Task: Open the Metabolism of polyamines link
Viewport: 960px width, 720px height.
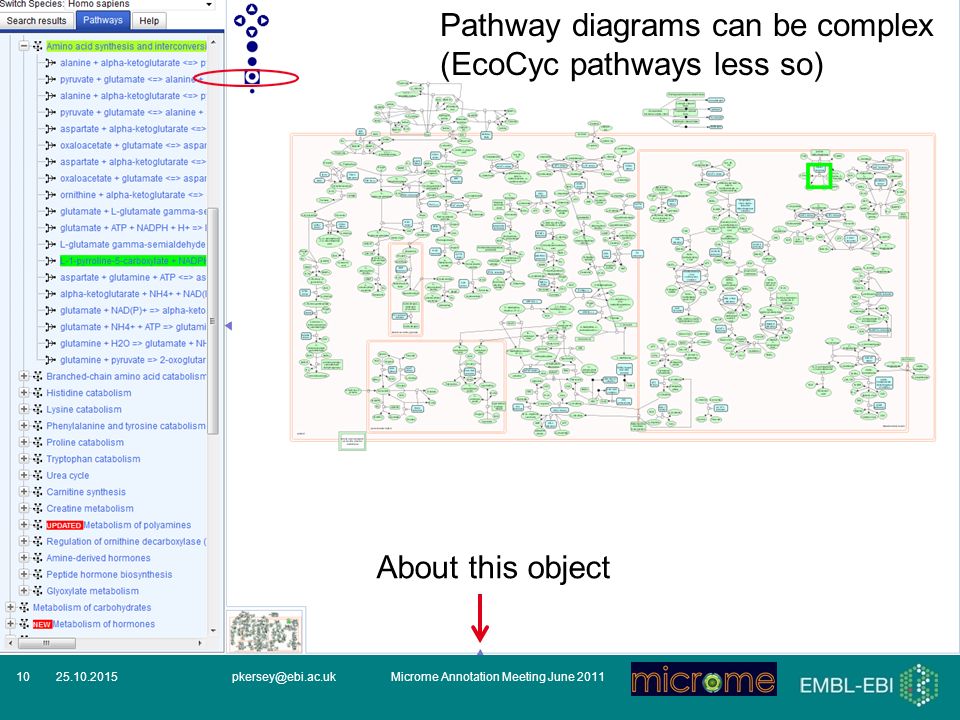Action: tap(137, 525)
